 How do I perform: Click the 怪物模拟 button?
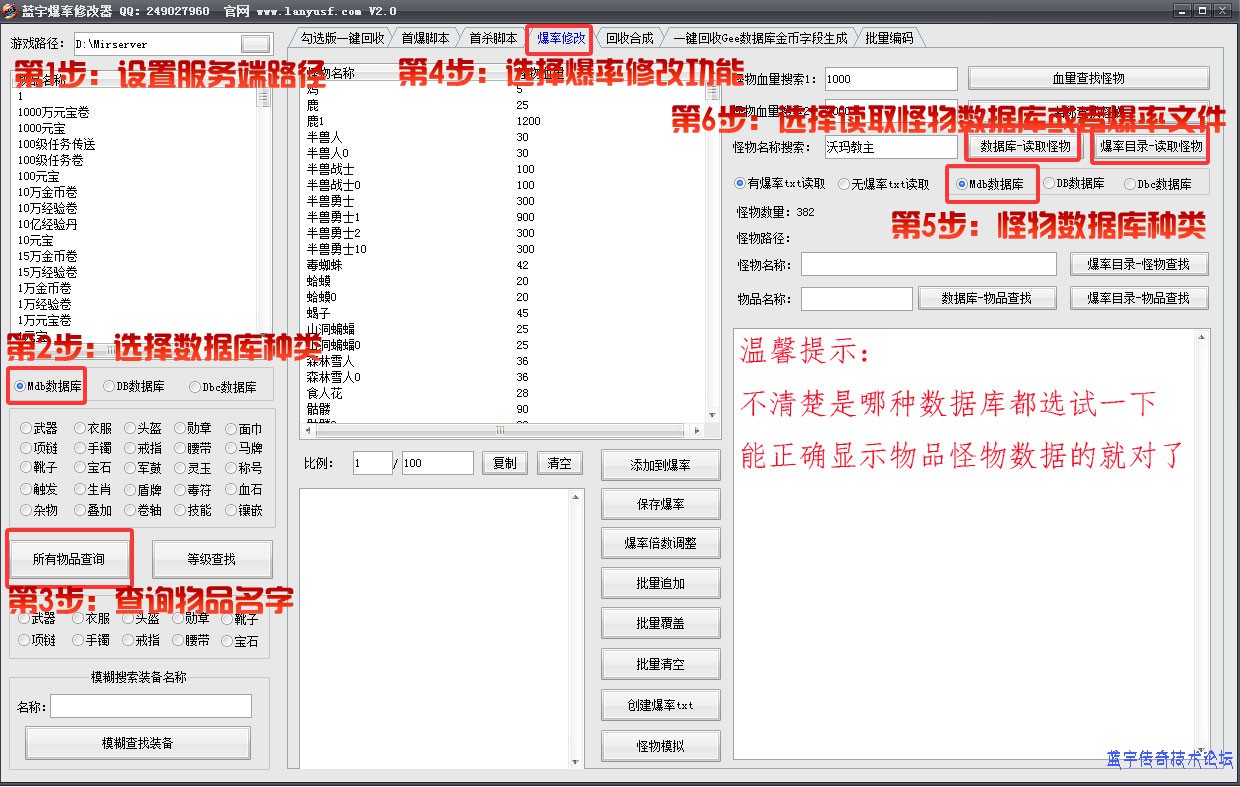pos(660,746)
